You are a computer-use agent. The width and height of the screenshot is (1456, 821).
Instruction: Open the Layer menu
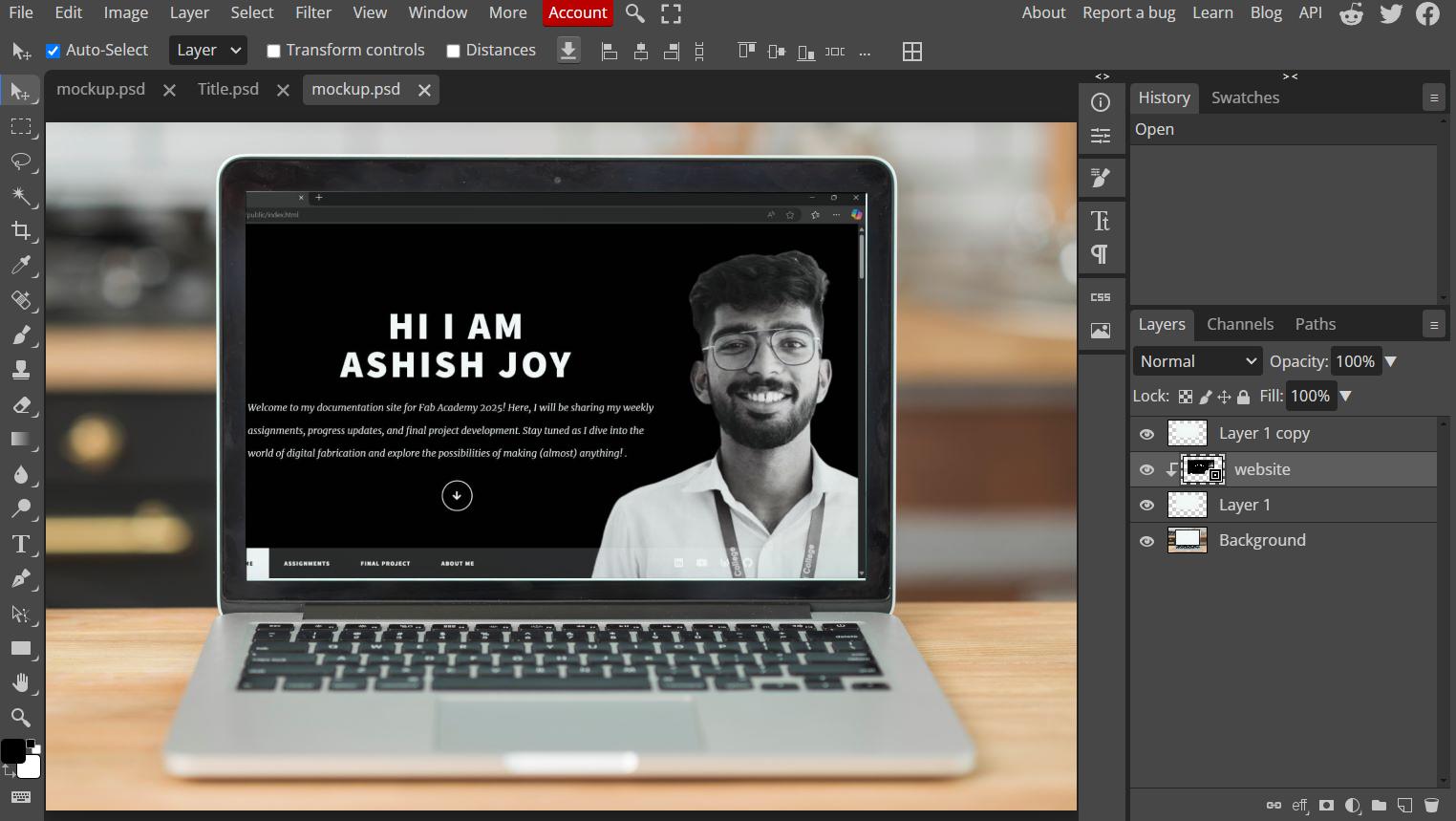[189, 12]
